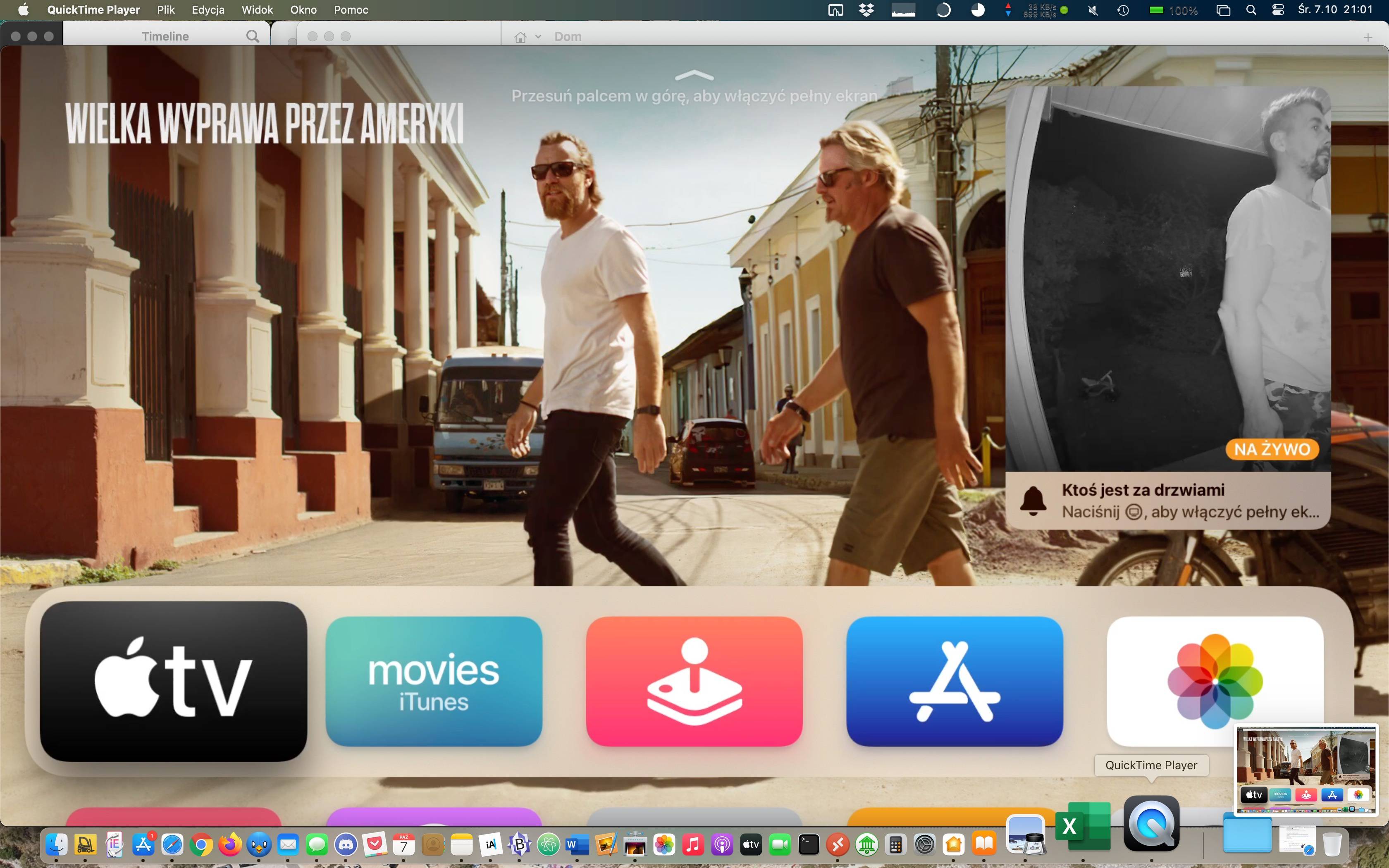This screenshot has width=1389, height=868.
Task: Open the Photos tile on tvOS
Action: pos(1215,682)
